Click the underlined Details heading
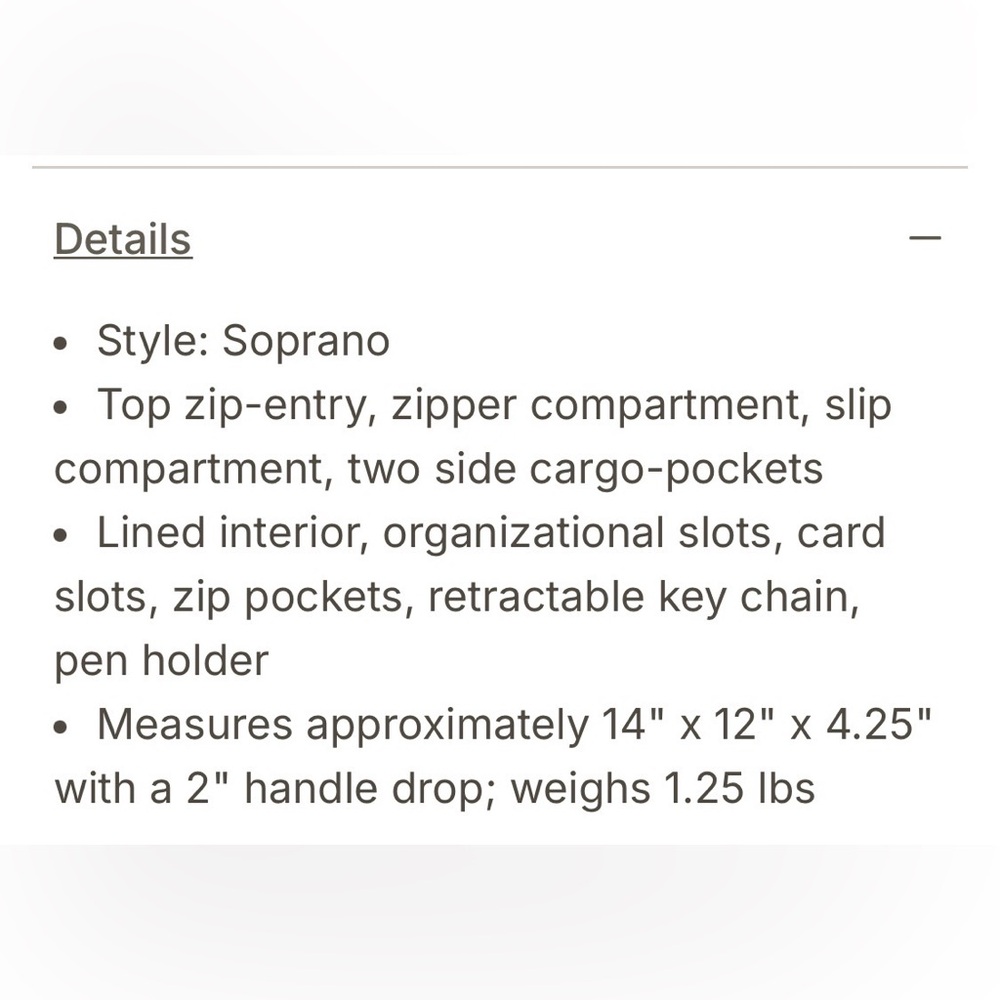The width and height of the screenshot is (1000, 1000). [122, 240]
